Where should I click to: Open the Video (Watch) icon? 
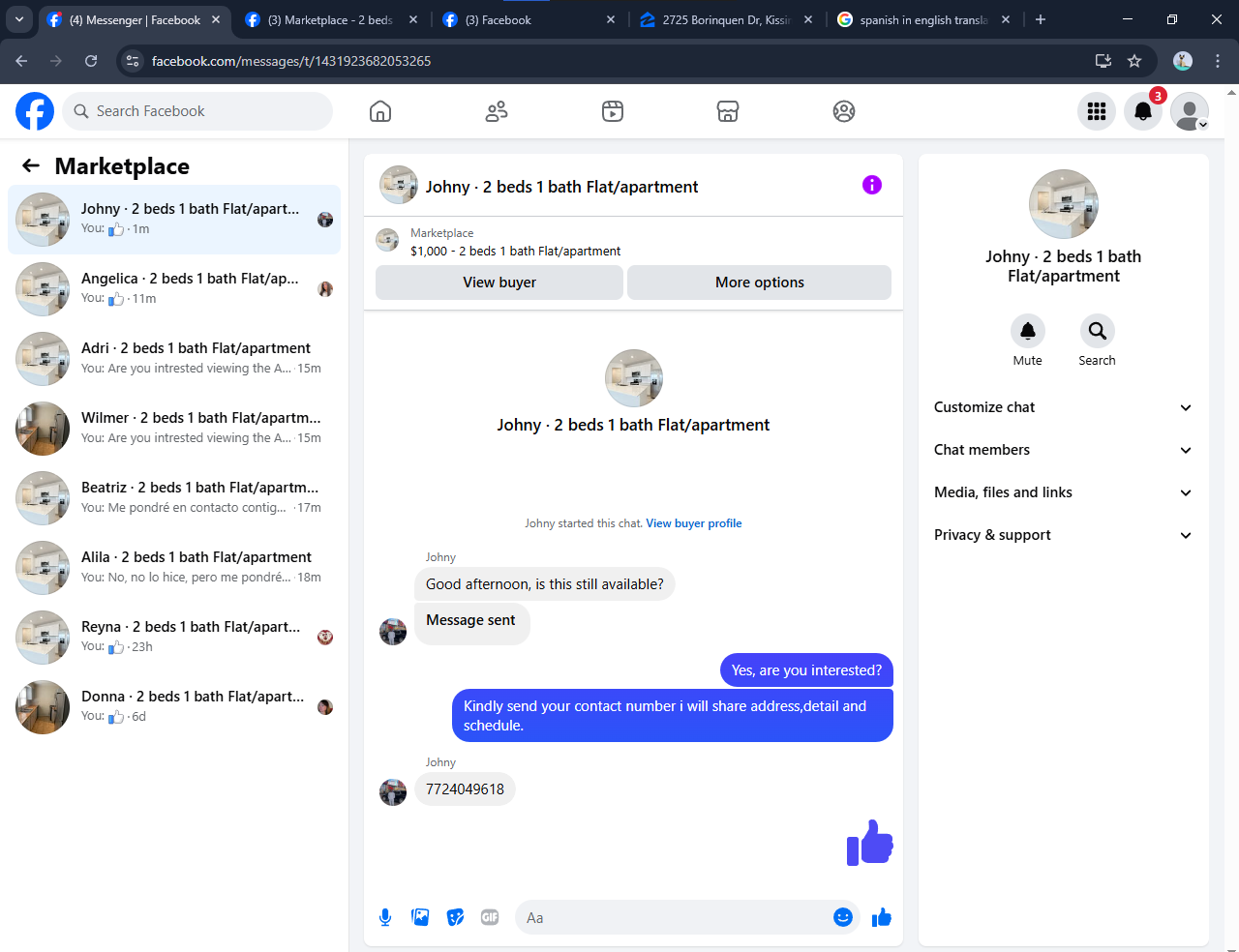click(x=613, y=111)
